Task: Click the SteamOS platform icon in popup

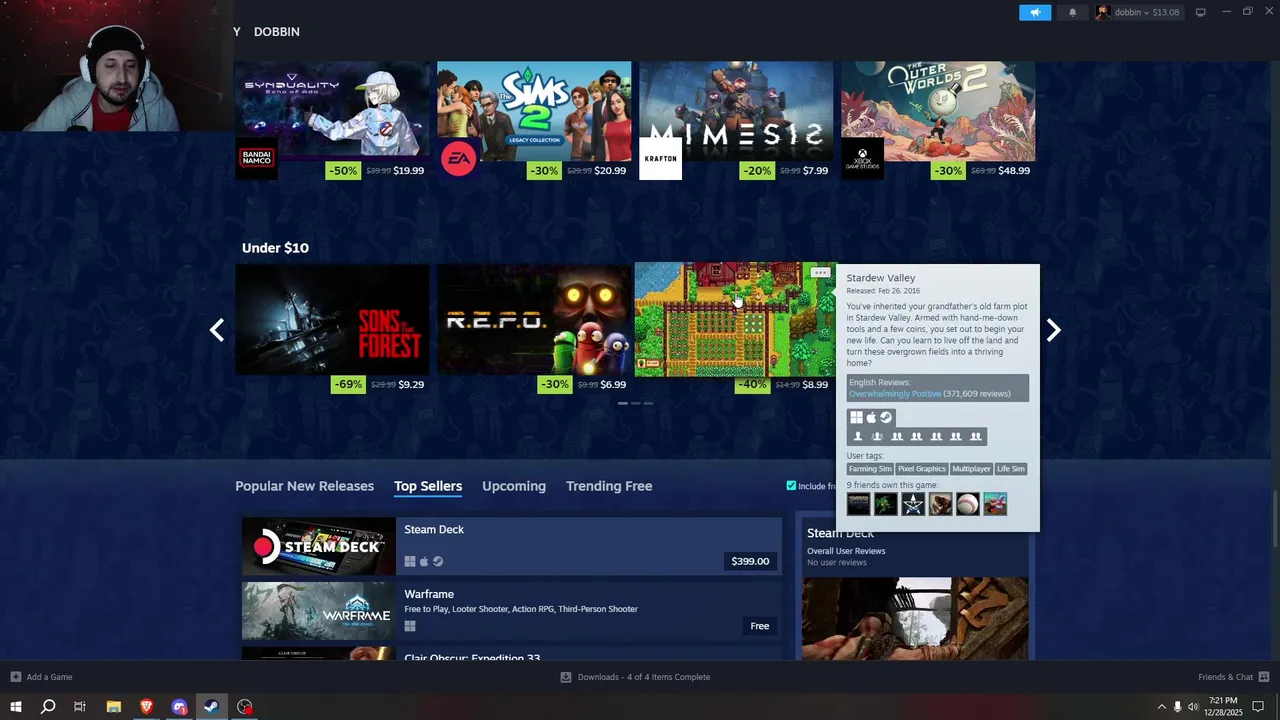Action: point(885,418)
